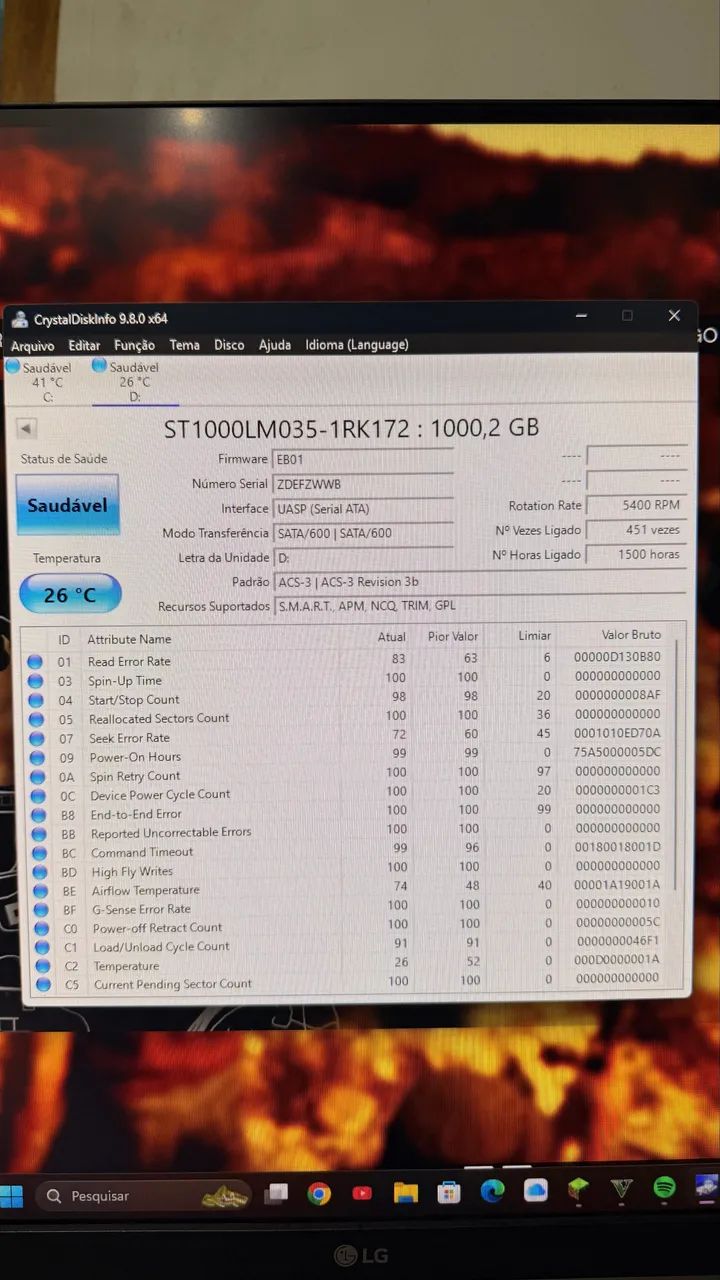720x1280 pixels.
Task: Switch to the D: disk tab at 26 °C
Action: [134, 382]
